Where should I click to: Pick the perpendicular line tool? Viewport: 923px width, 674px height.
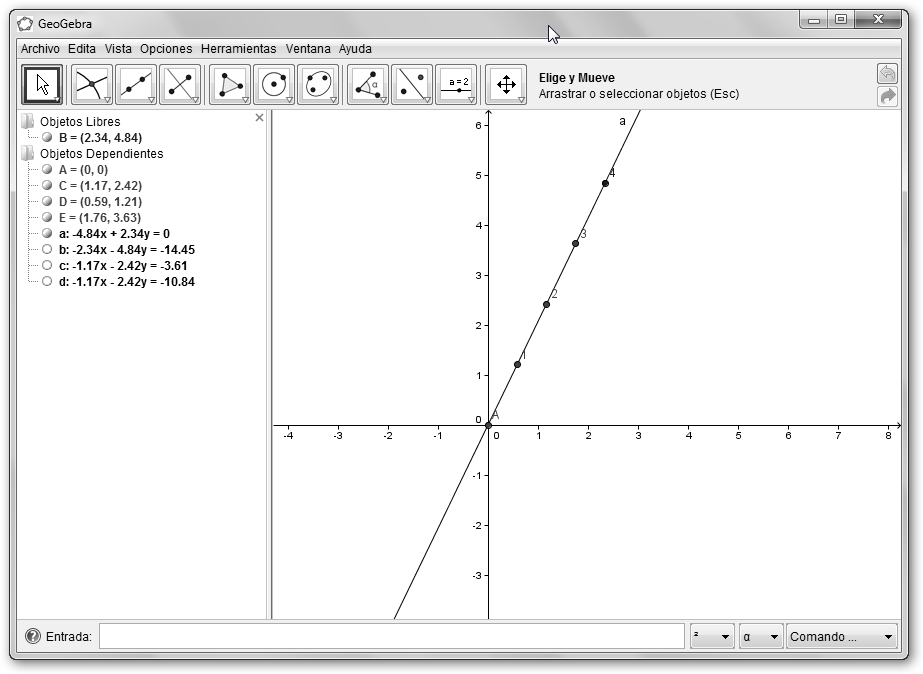click(x=180, y=85)
